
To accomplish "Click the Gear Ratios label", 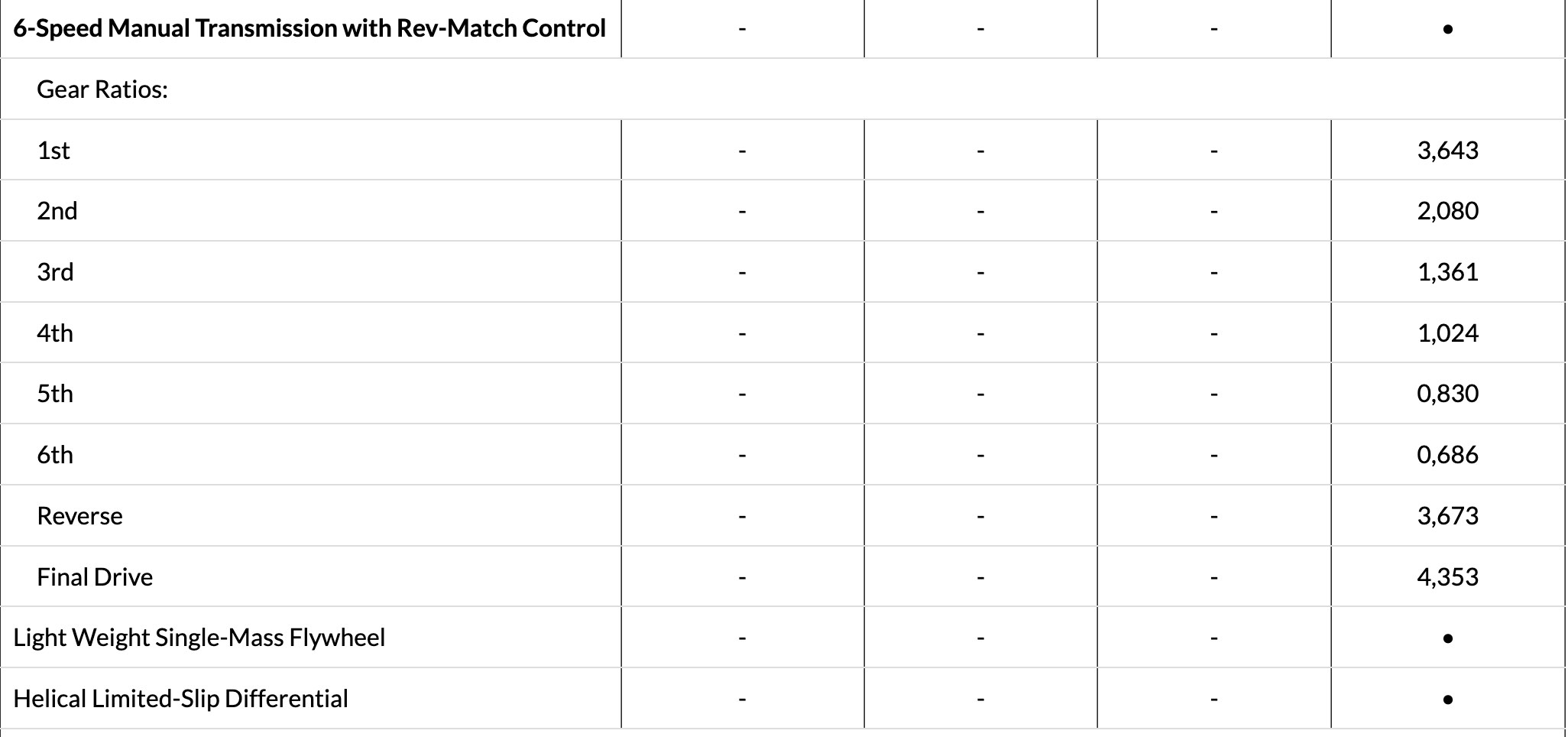I will (x=102, y=89).
